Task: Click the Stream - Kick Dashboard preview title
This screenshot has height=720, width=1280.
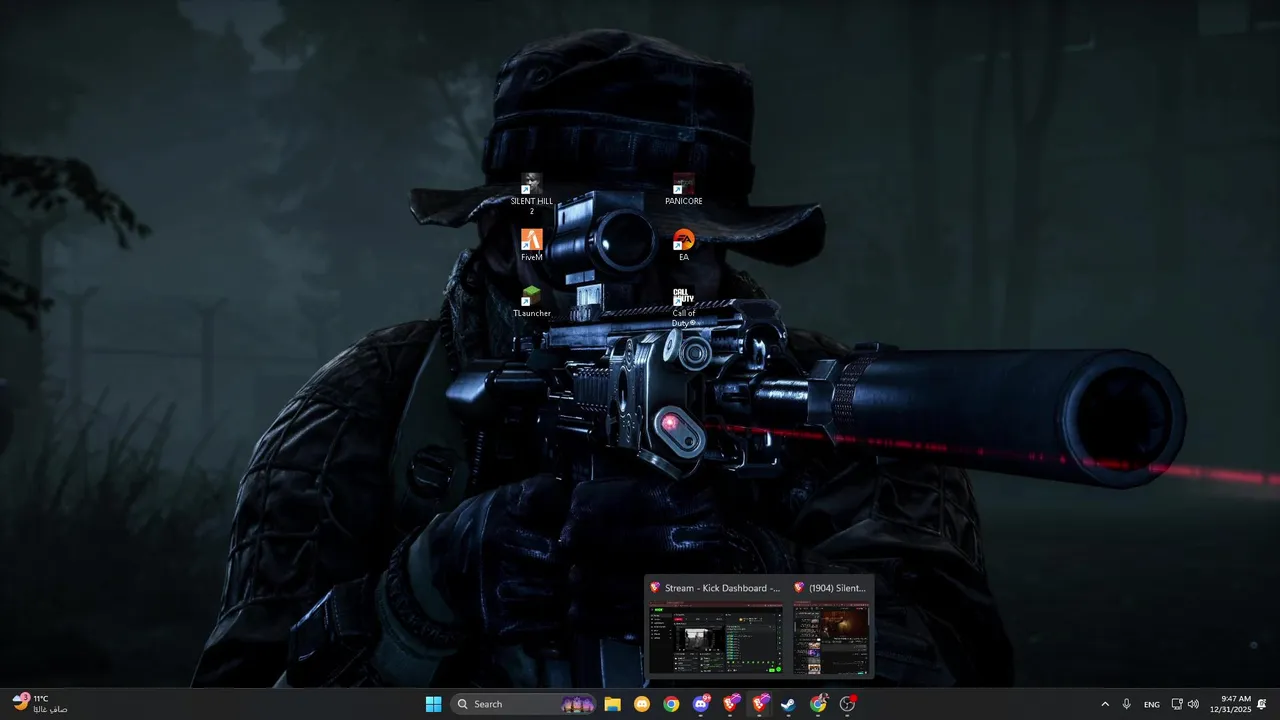Action: [x=722, y=588]
